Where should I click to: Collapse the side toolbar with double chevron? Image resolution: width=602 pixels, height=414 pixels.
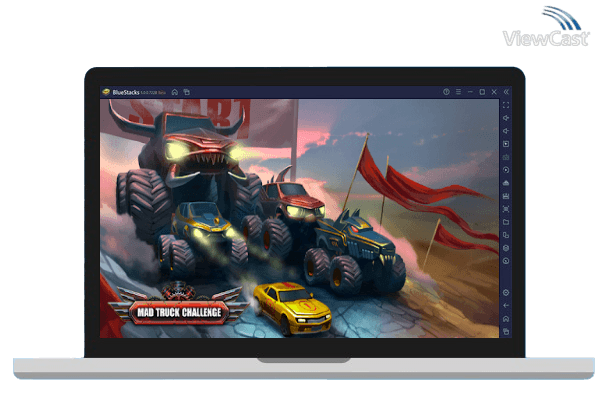pyautogui.click(x=506, y=92)
